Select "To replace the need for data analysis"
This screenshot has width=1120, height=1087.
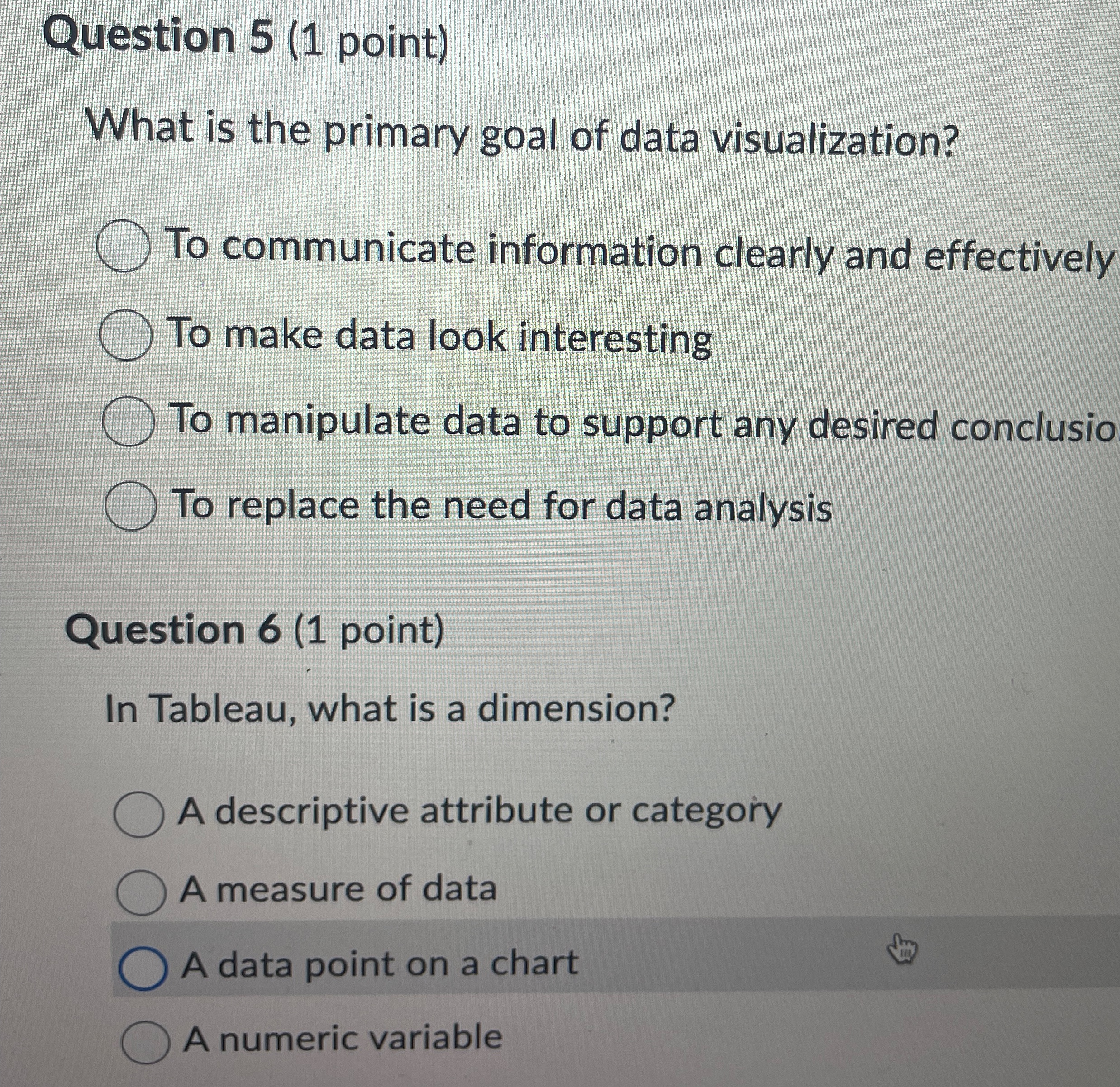coord(130,509)
